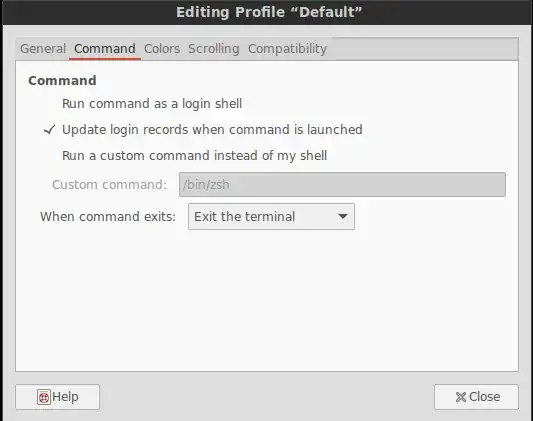This screenshot has width=533, height=421.
Task: Click the Help button
Action: [57, 397]
